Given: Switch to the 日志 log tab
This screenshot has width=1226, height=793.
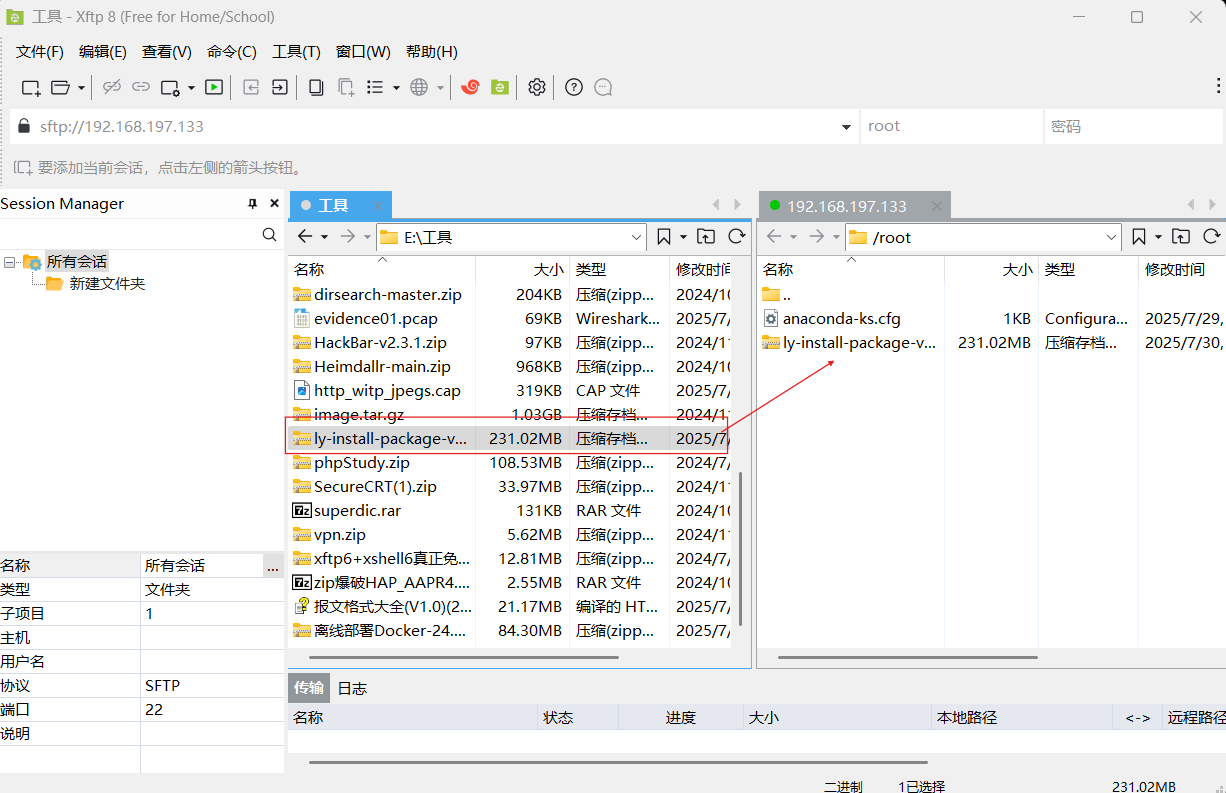Looking at the screenshot, I should (x=352, y=688).
